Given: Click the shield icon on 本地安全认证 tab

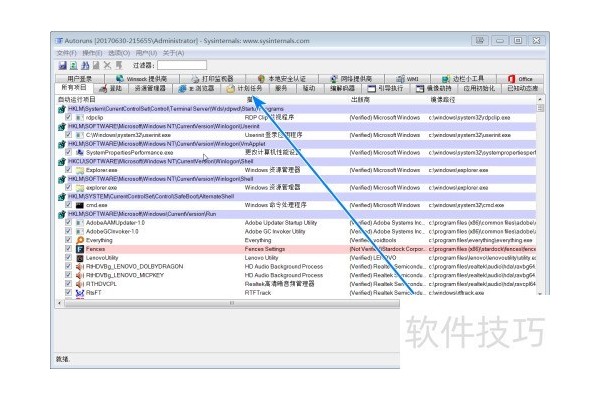Looking at the screenshot, I should [261, 79].
